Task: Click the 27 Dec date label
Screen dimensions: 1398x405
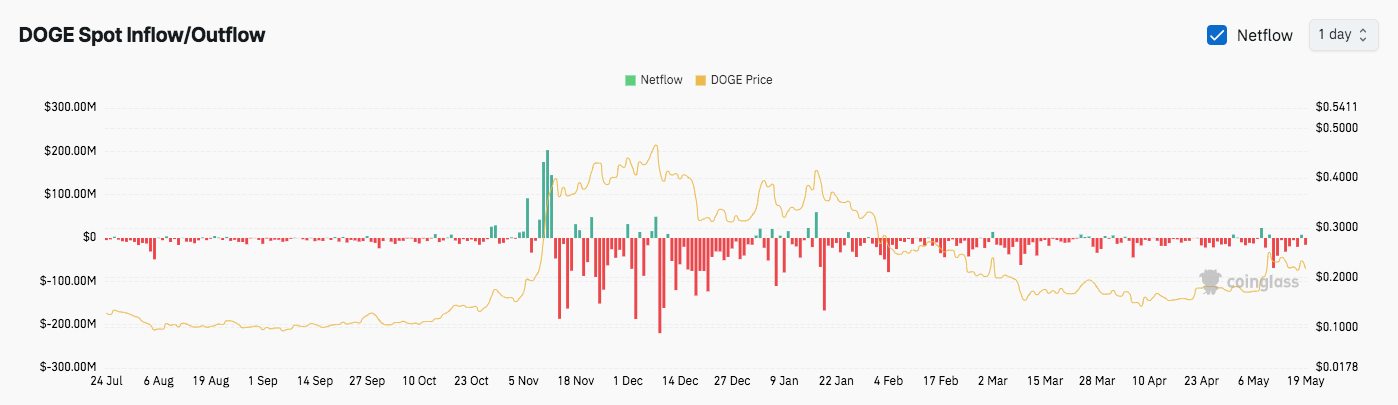Action: pos(733,381)
